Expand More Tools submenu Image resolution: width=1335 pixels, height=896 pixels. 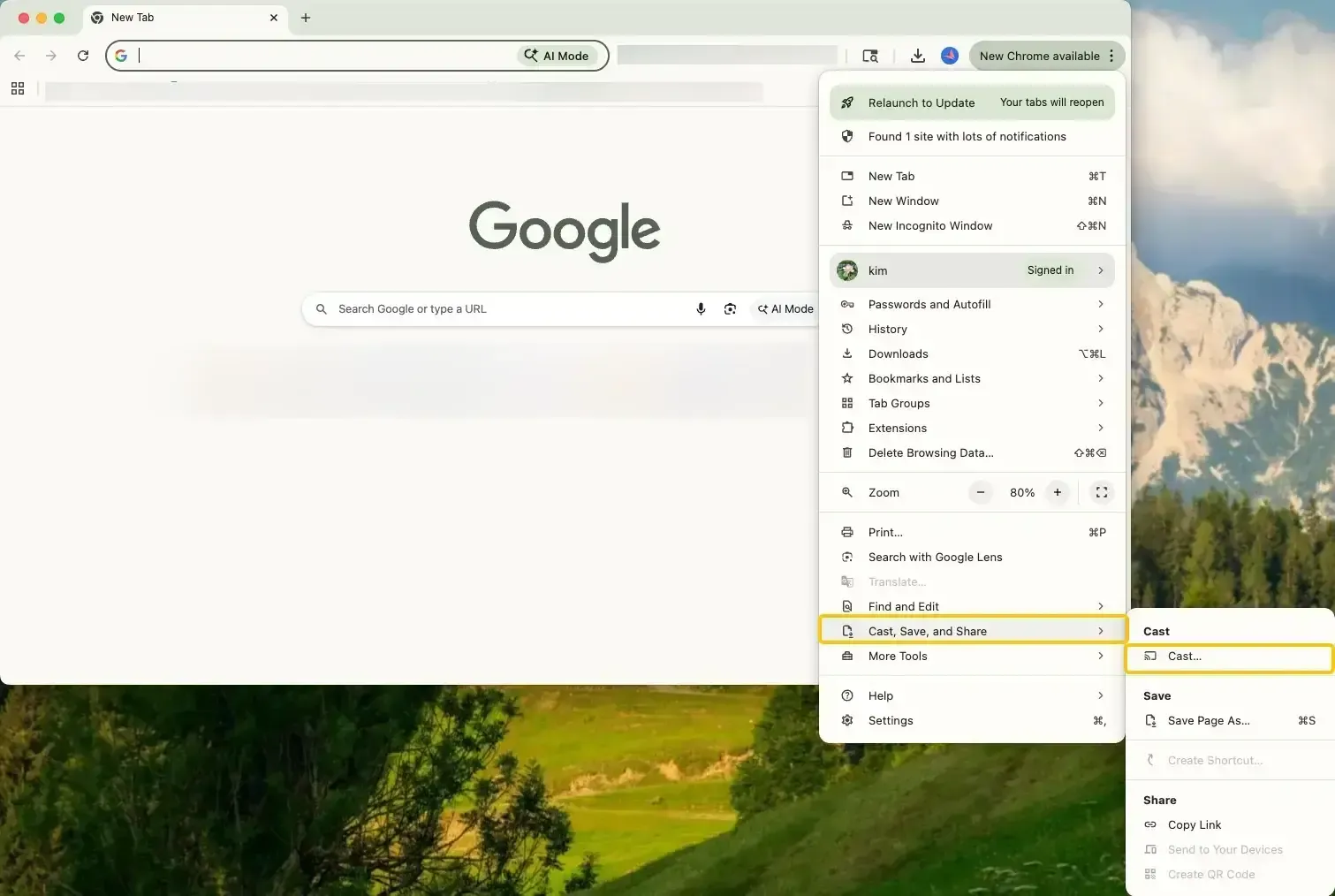pyautogui.click(x=972, y=656)
